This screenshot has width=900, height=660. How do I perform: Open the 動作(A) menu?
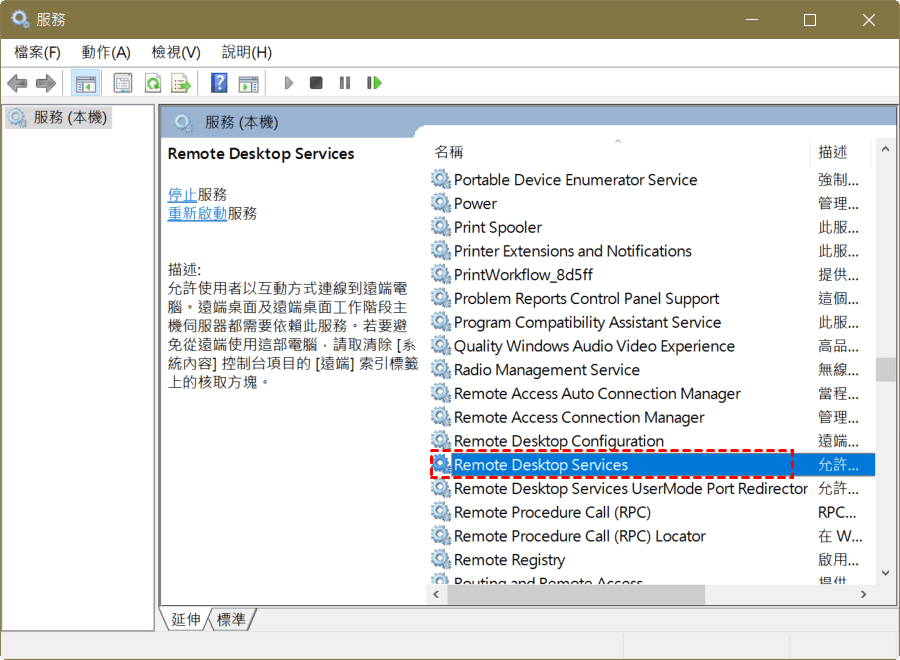106,52
